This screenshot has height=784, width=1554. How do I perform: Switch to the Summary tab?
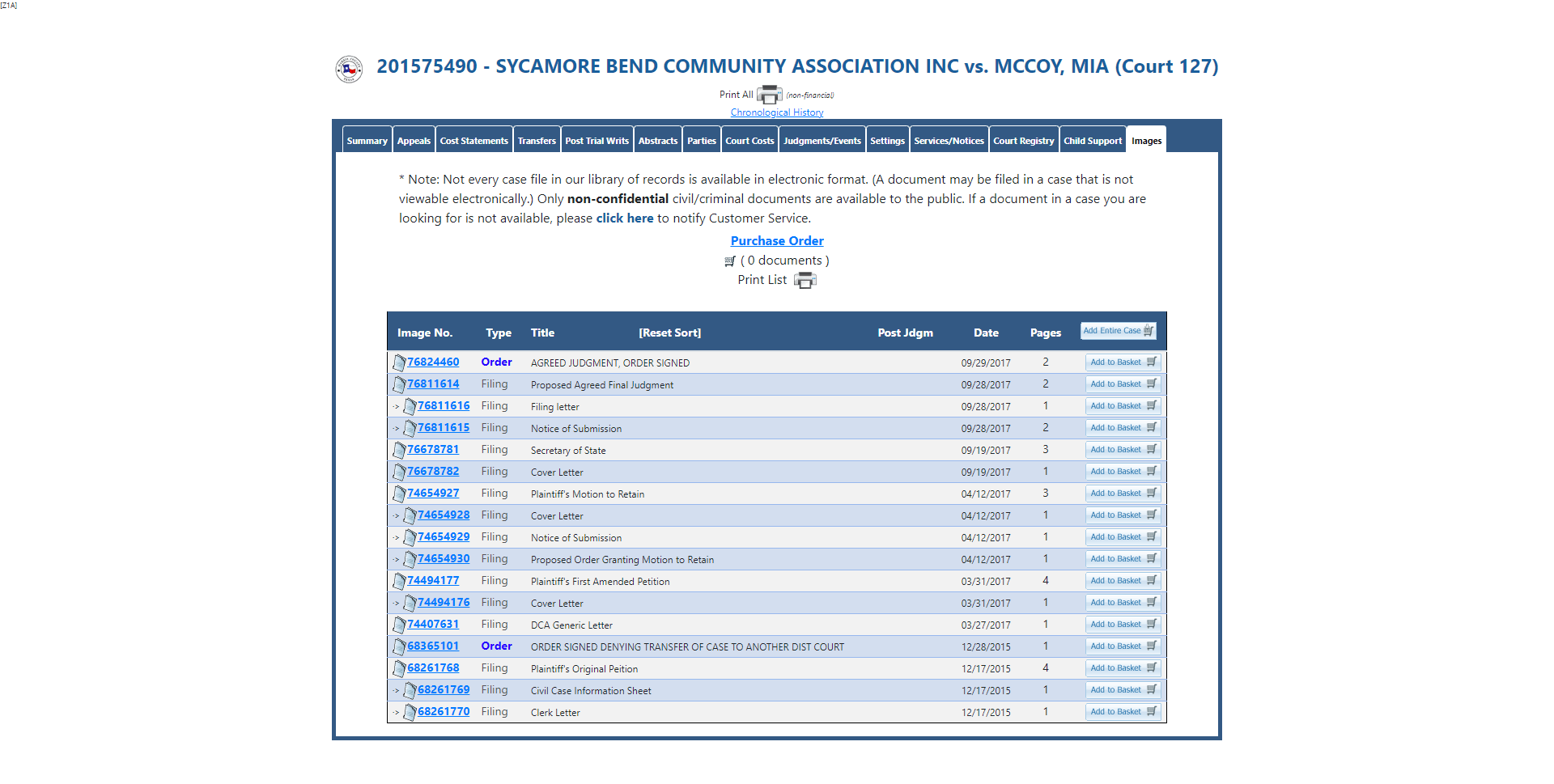coord(367,140)
